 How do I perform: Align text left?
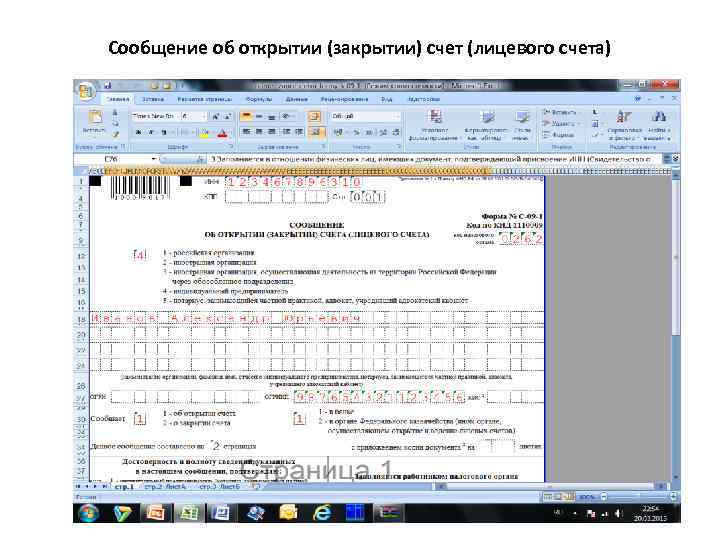(x=246, y=132)
